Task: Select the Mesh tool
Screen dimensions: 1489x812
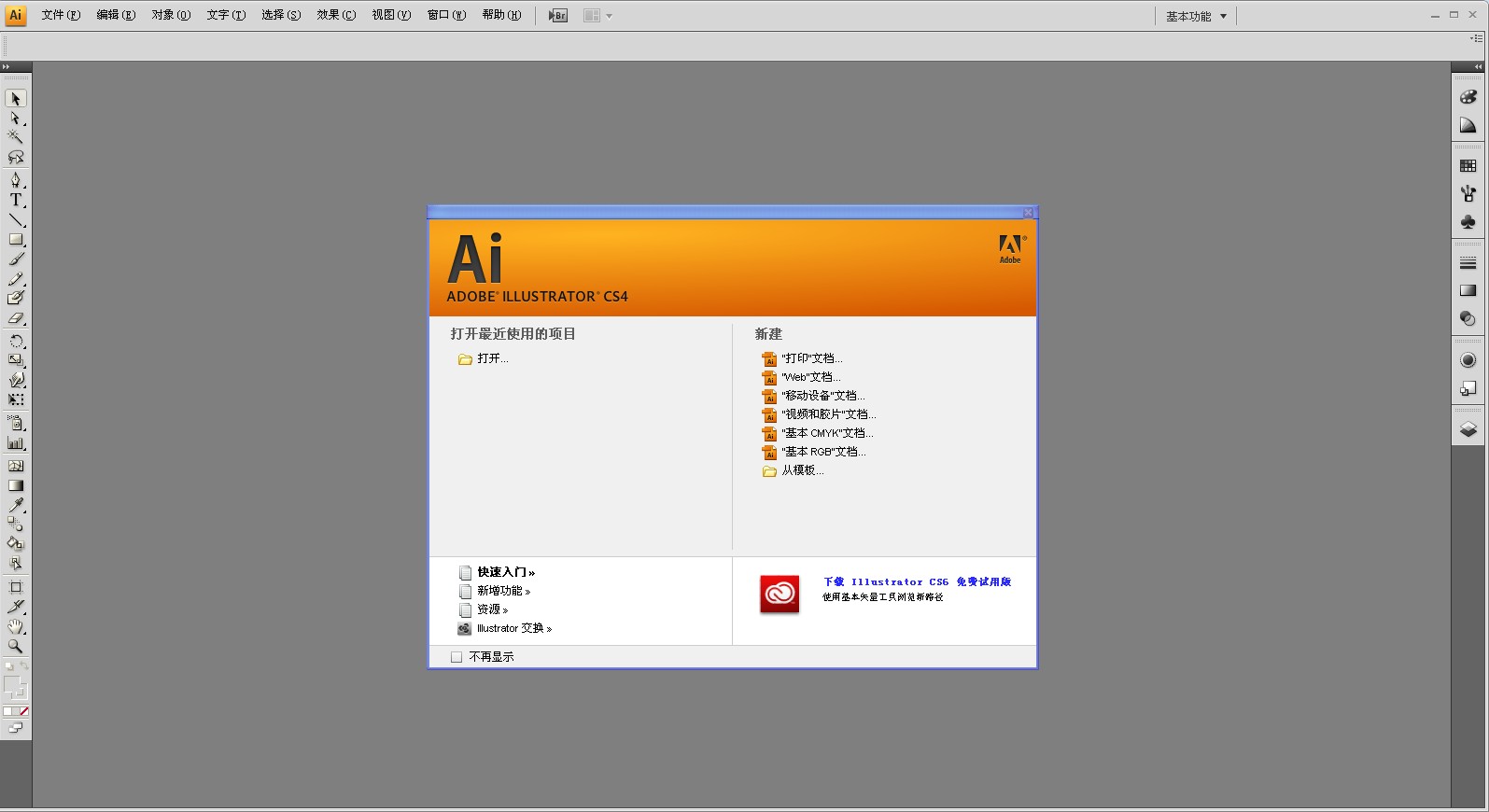Action: pos(16,466)
